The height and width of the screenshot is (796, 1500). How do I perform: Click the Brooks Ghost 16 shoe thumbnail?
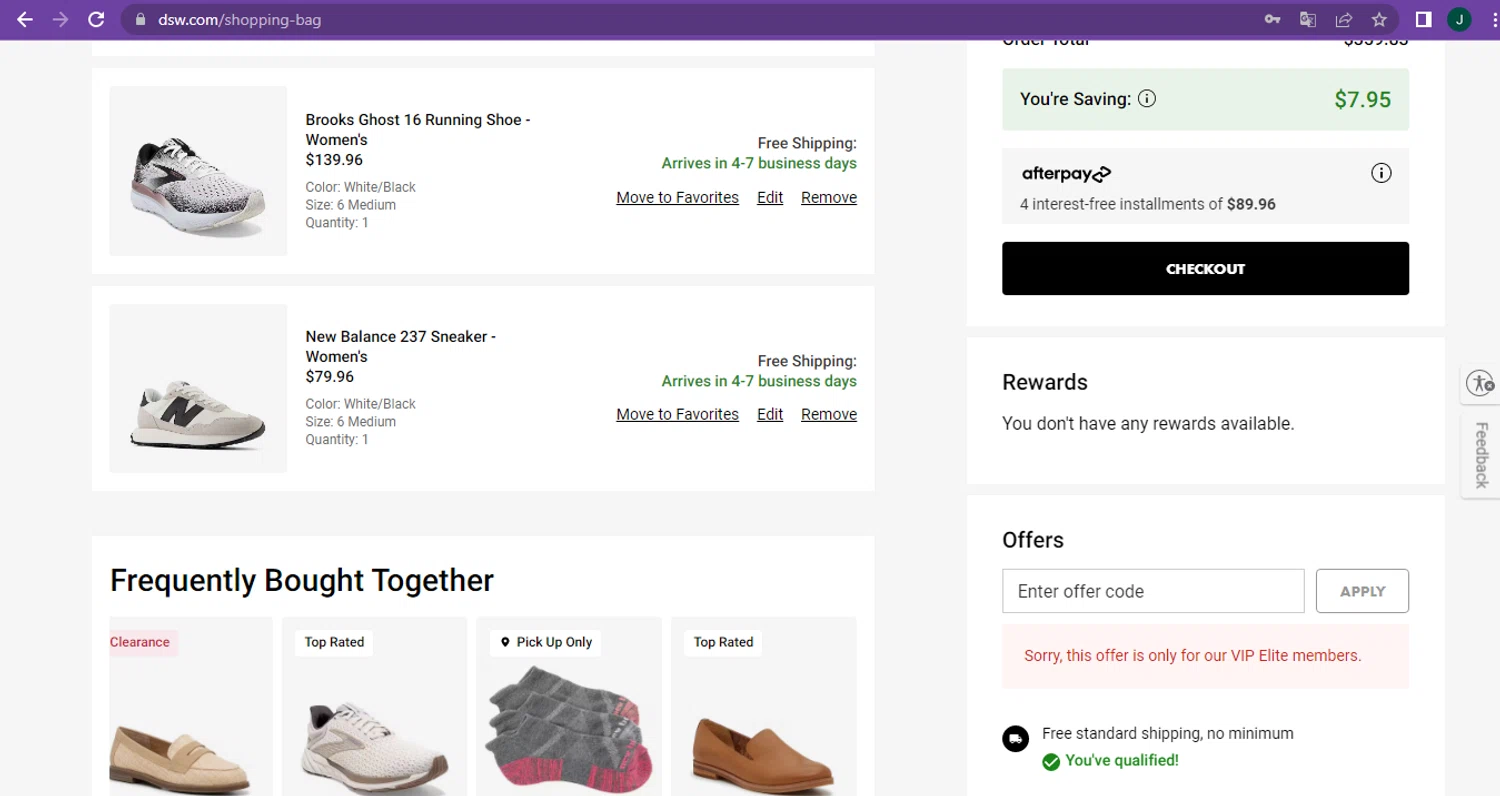tap(198, 171)
